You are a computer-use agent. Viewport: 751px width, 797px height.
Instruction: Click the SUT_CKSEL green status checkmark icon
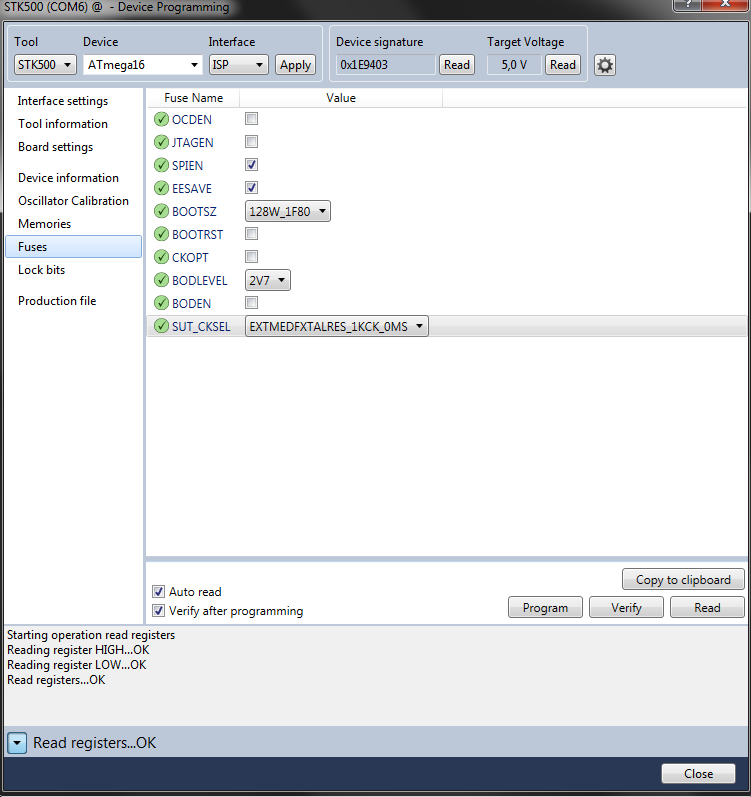161,326
